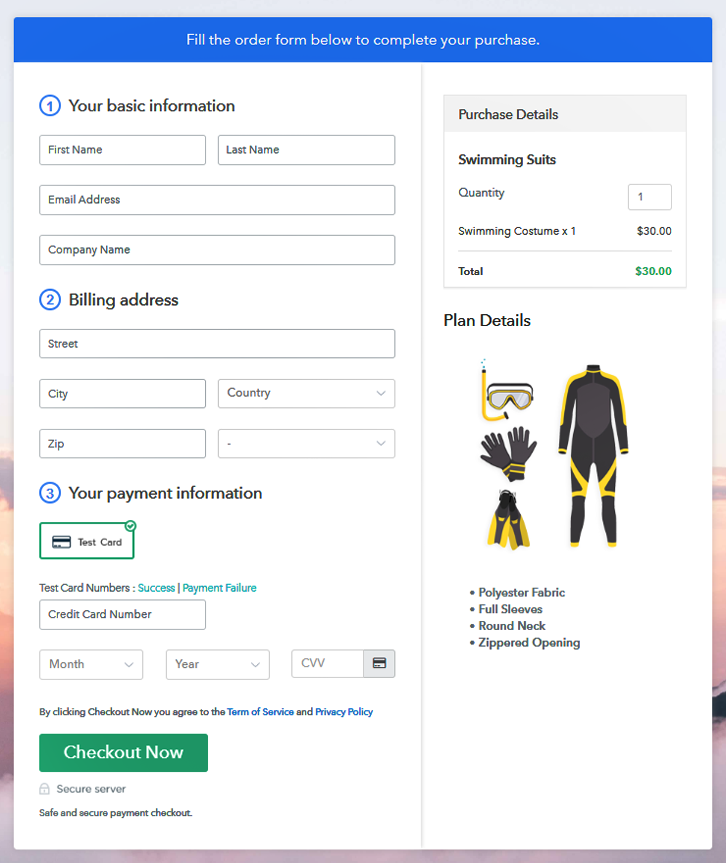The width and height of the screenshot is (726, 863).
Task: Focus the First Name field
Action: click(122, 150)
